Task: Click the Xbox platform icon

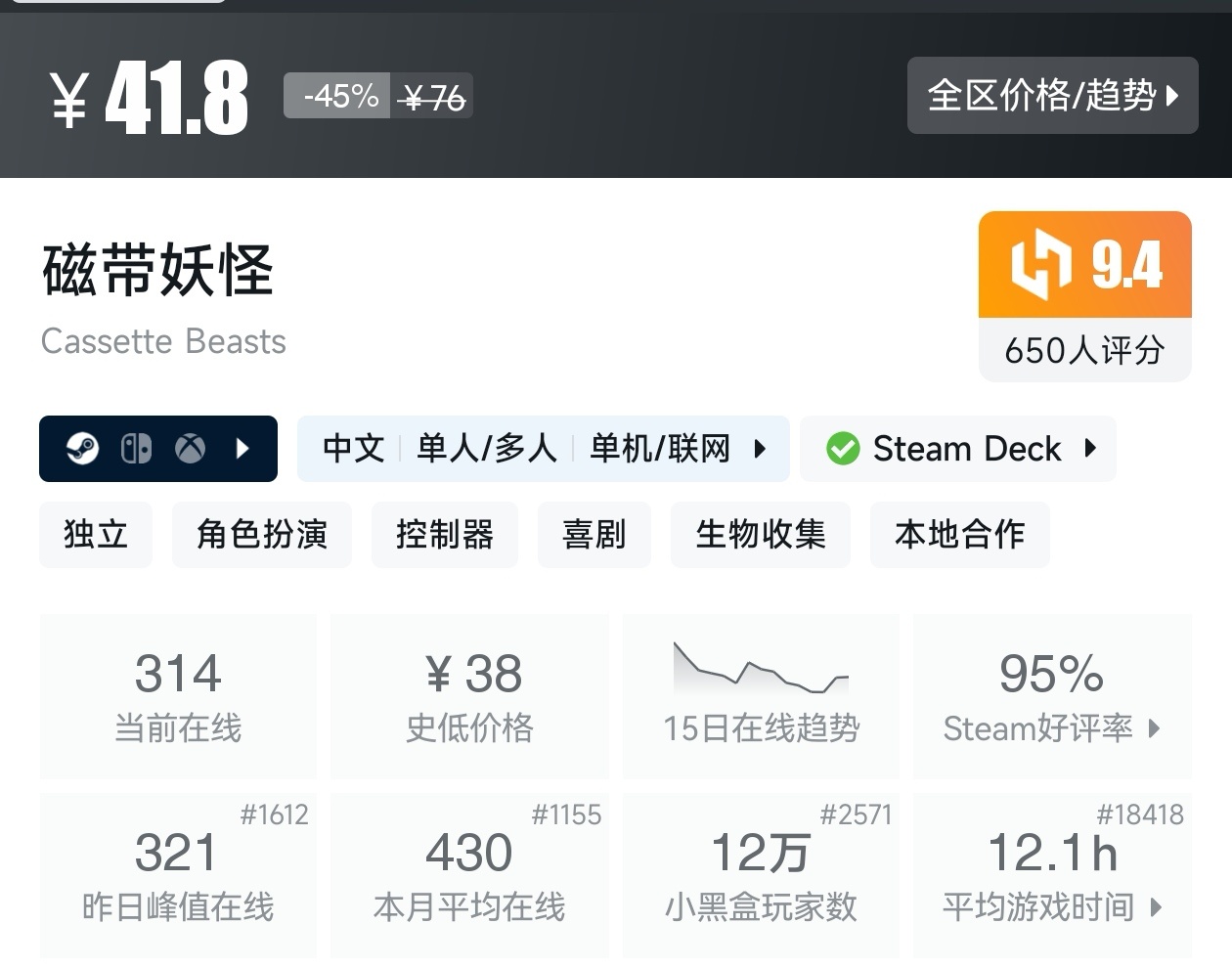Action: (190, 449)
